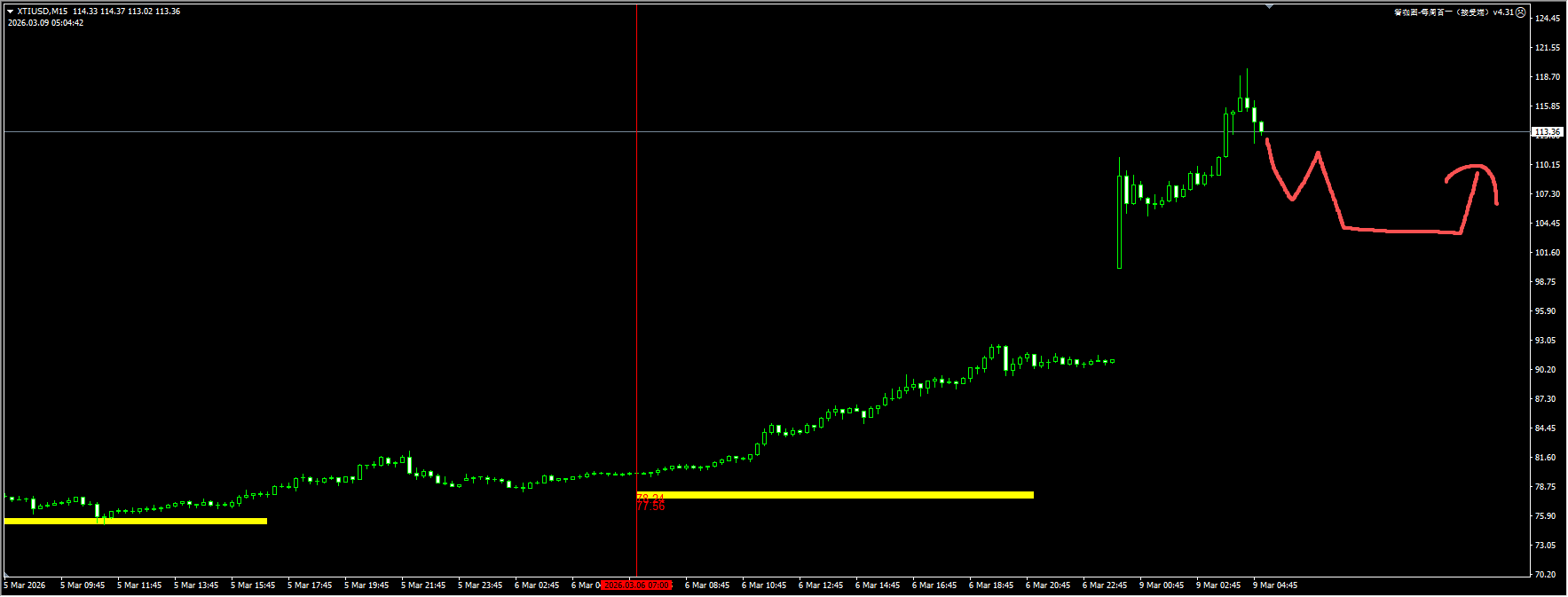Click the 113.36 current price label
Viewport: 1568px width, 597px height.
1547,132
